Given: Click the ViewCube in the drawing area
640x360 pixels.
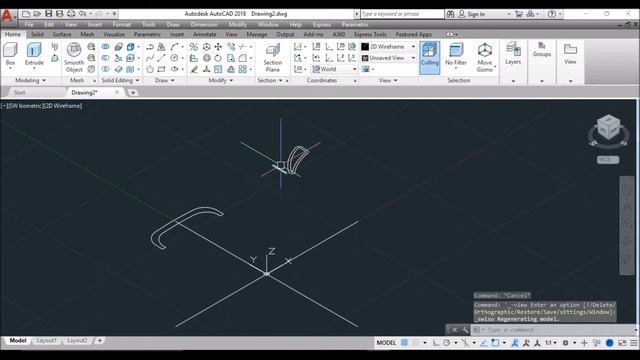Looking at the screenshot, I should click(x=608, y=128).
